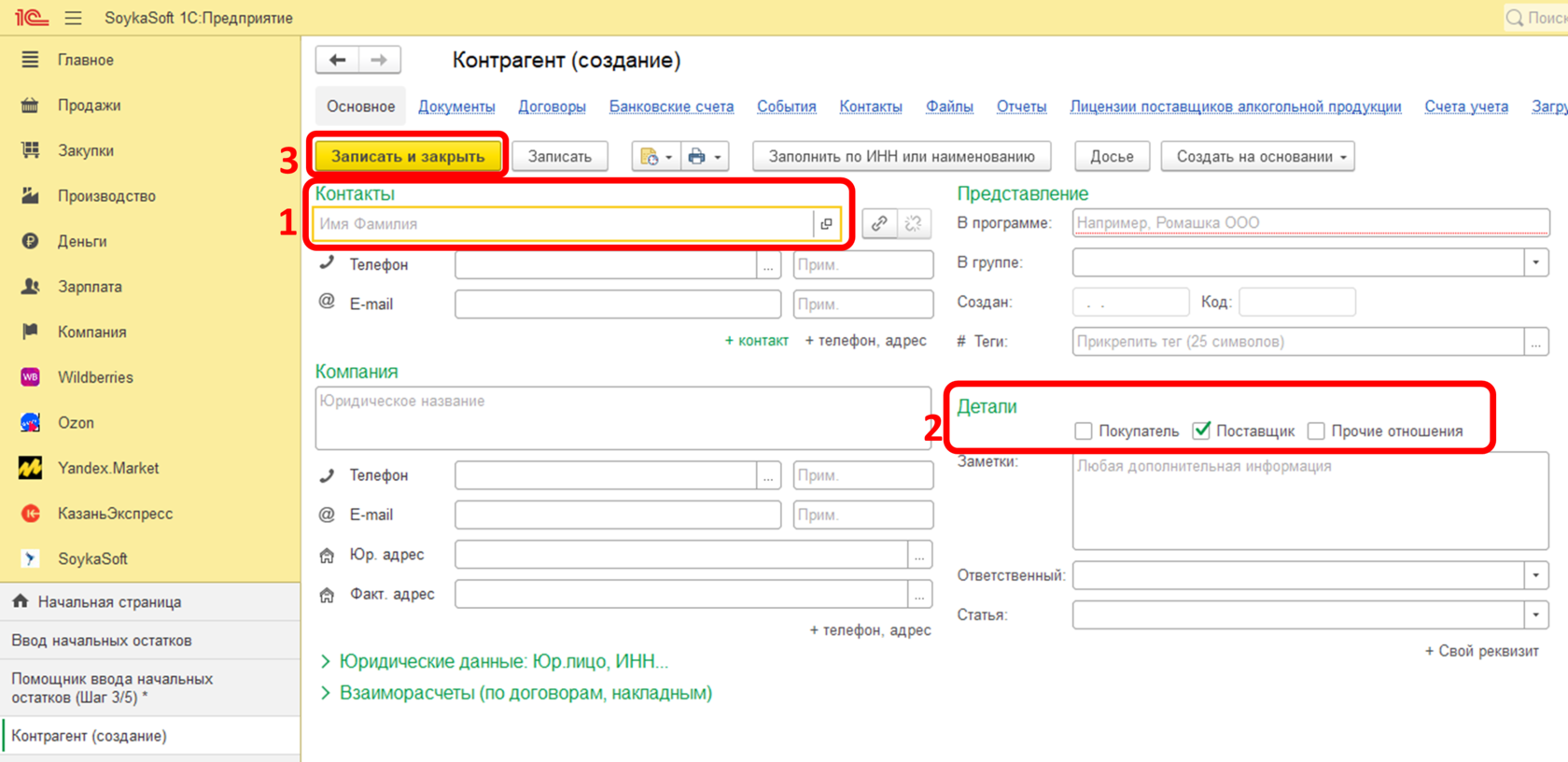Open the События tab
This screenshot has width=1568, height=762.
787,106
